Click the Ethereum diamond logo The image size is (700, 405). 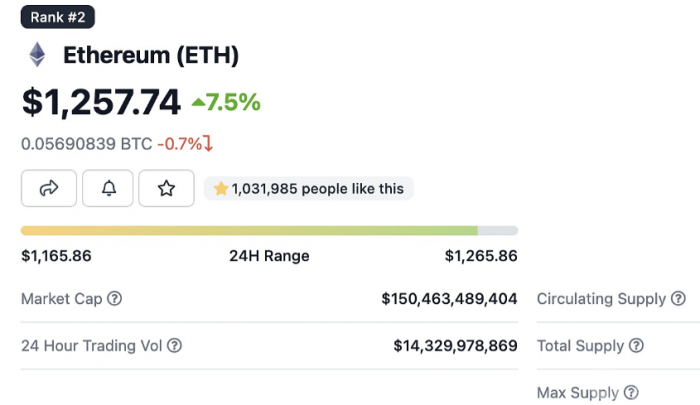tap(38, 55)
